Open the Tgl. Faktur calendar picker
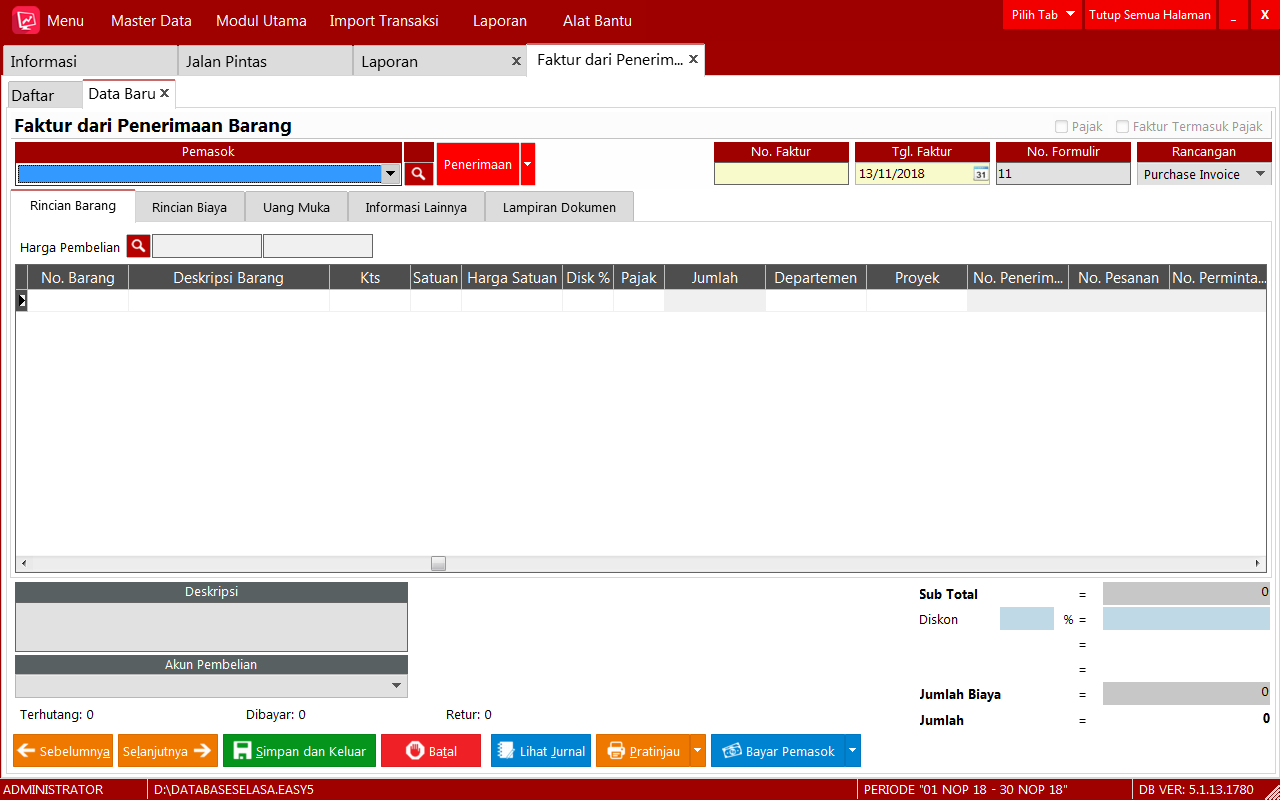This screenshot has width=1280, height=800. 980,174
